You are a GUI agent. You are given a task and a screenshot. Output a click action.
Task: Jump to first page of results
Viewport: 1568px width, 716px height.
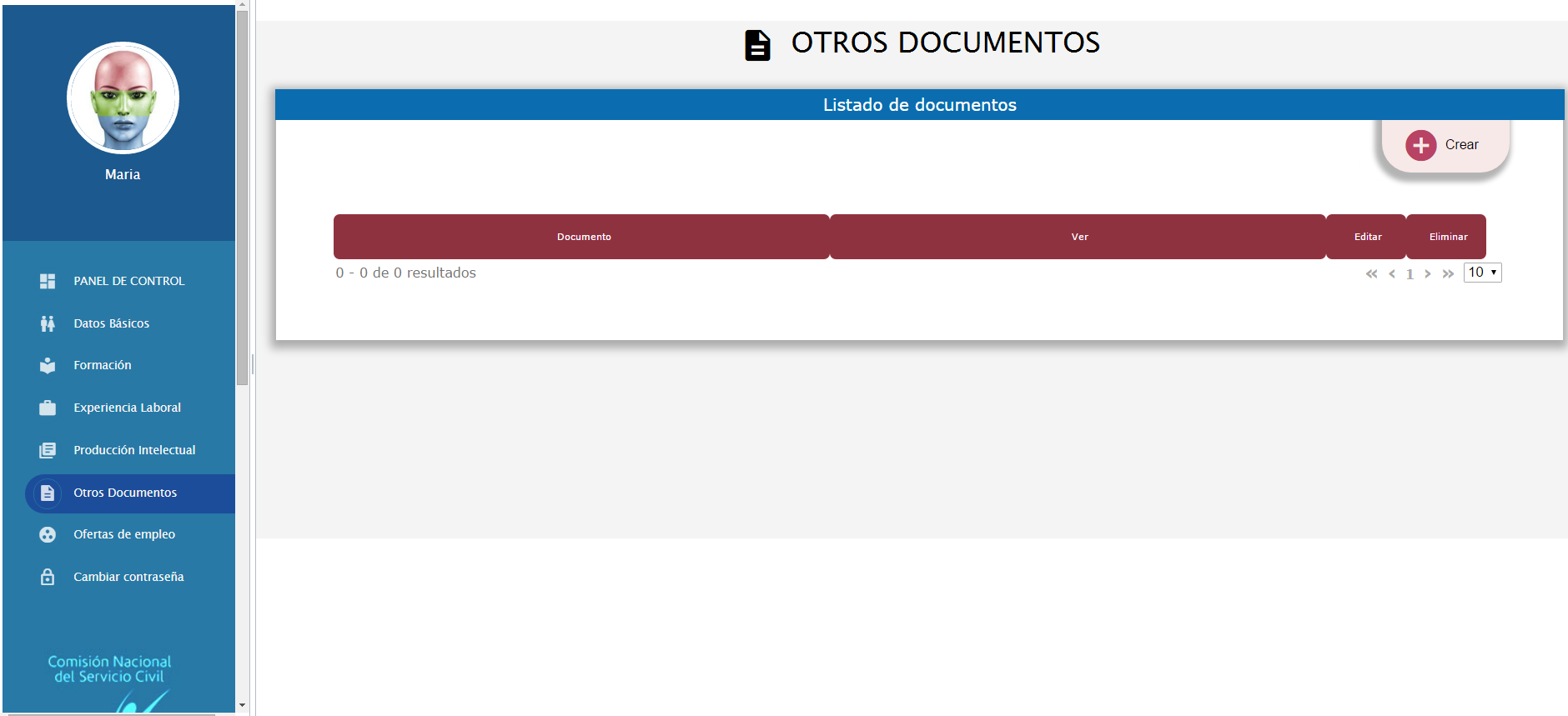click(x=1371, y=273)
